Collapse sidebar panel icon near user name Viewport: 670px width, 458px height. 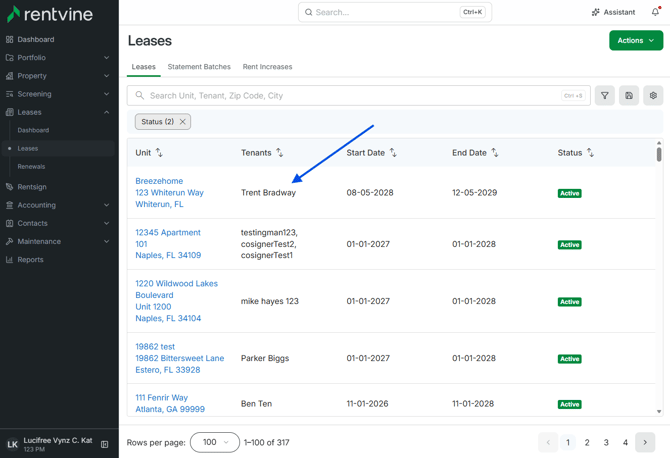click(x=104, y=444)
